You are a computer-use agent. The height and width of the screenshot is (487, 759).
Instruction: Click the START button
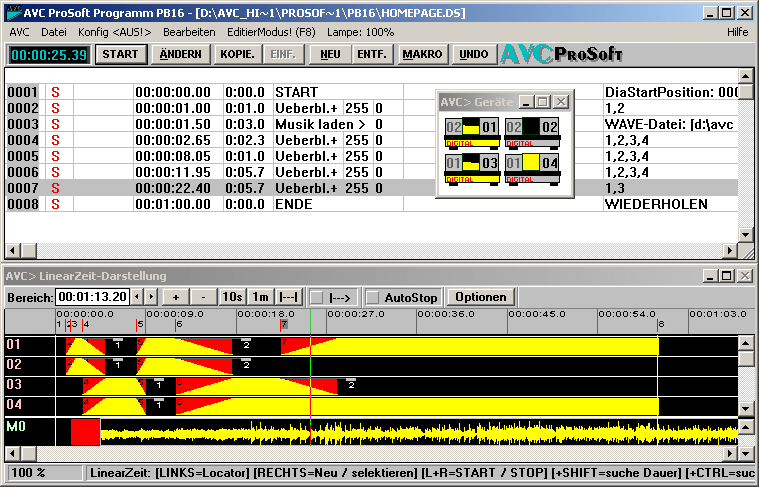(121, 54)
